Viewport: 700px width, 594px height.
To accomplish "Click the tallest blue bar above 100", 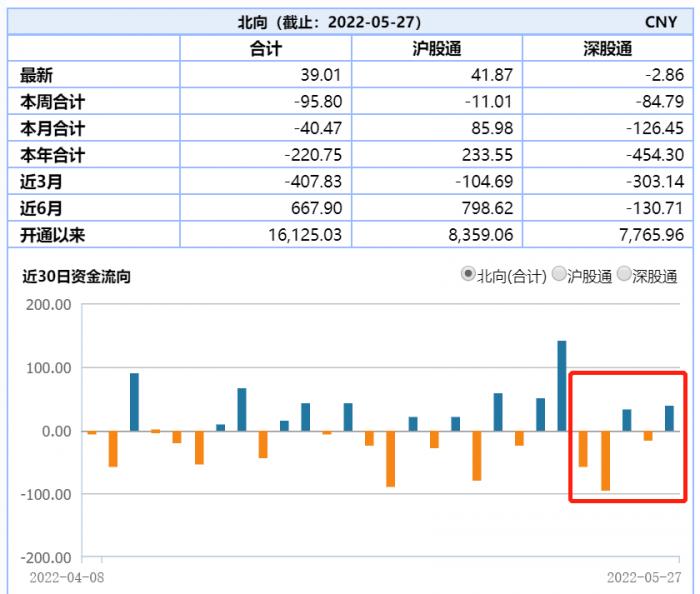I will (x=562, y=386).
